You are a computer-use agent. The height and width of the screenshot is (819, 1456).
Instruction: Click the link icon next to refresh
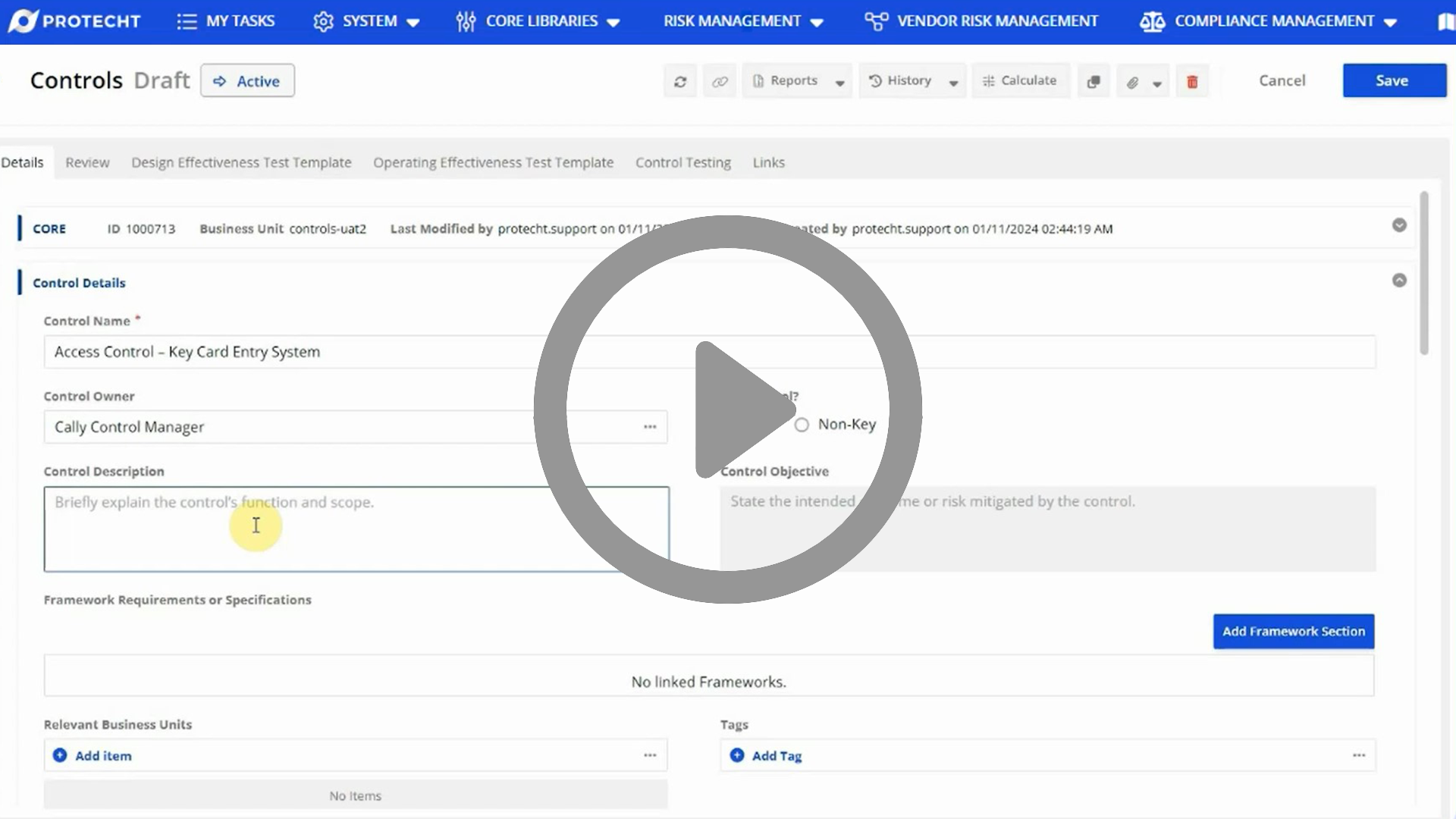tap(719, 80)
